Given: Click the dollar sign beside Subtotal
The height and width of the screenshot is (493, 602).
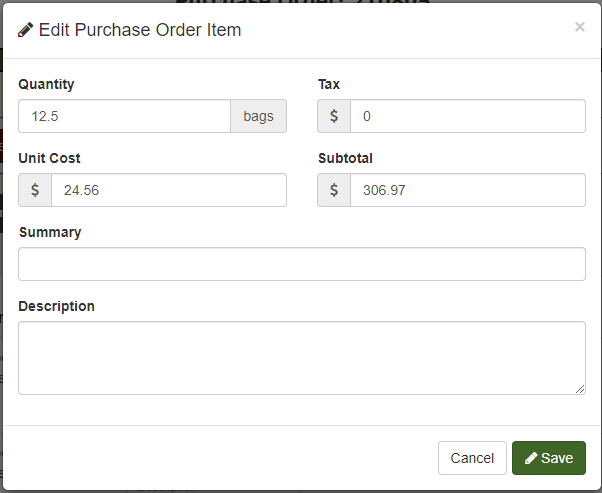Looking at the screenshot, I should tap(334, 190).
